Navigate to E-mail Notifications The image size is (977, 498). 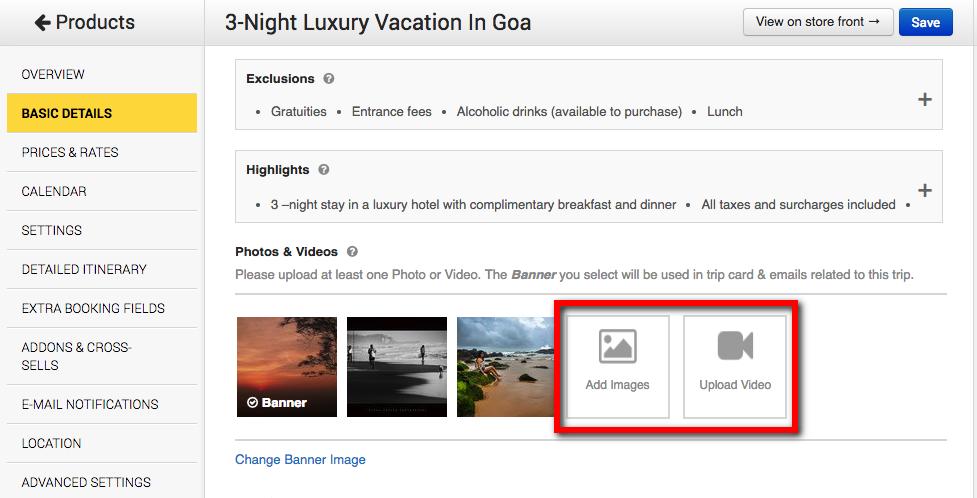point(90,404)
